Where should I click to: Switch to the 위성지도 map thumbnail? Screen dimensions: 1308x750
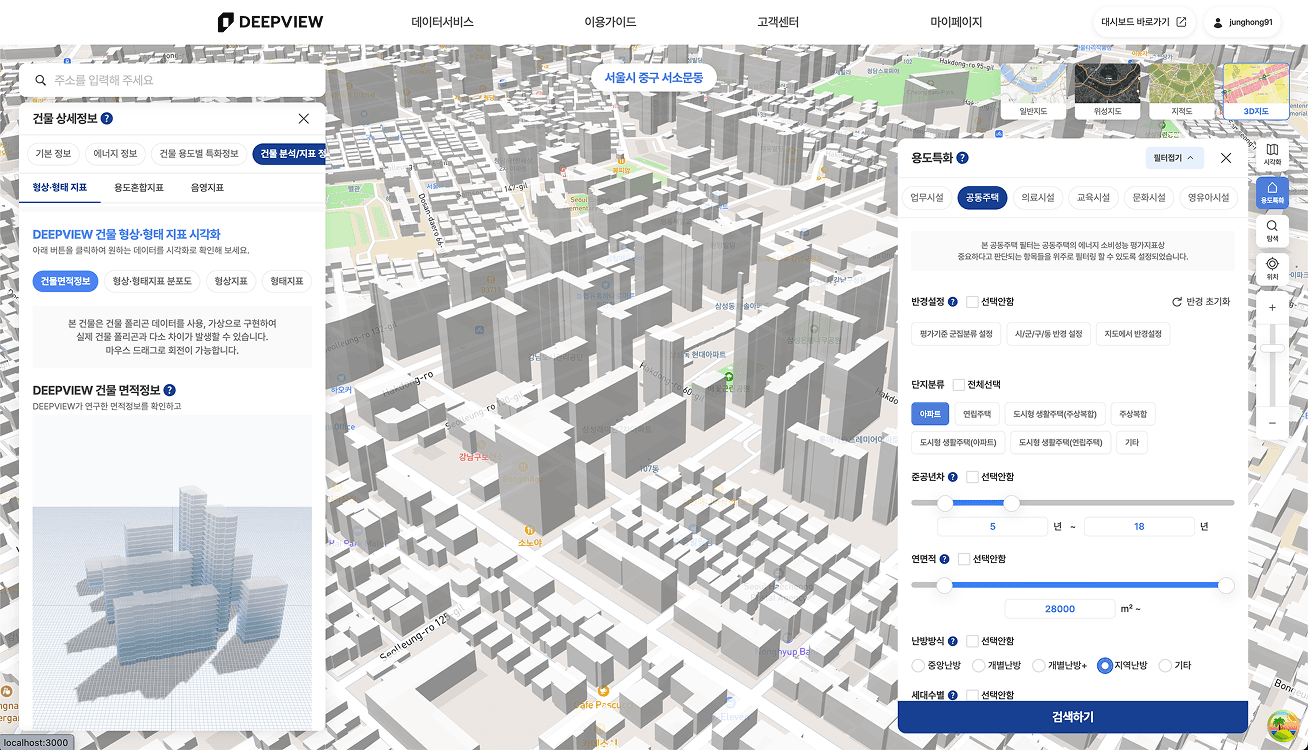(x=1110, y=91)
